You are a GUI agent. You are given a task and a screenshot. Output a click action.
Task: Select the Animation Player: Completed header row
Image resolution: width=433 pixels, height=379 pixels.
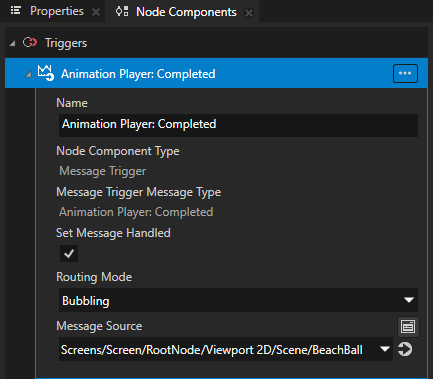tap(216, 73)
